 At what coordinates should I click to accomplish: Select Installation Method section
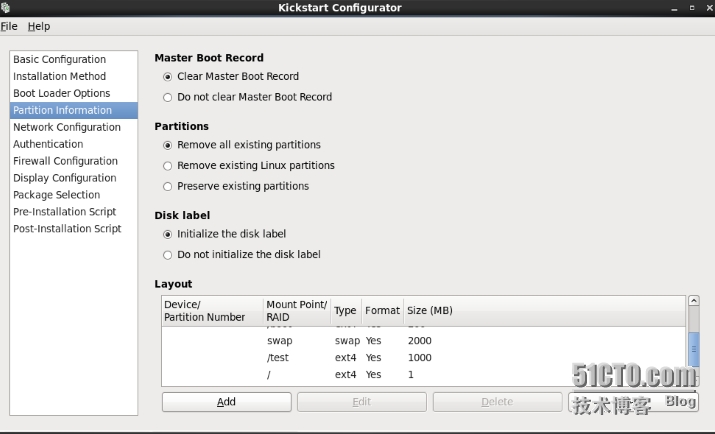click(73, 76)
